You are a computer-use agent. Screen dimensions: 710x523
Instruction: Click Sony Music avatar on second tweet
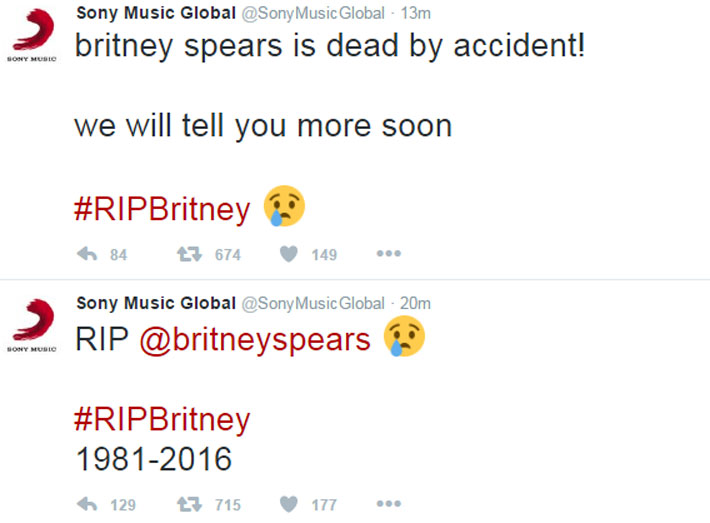(x=33, y=327)
